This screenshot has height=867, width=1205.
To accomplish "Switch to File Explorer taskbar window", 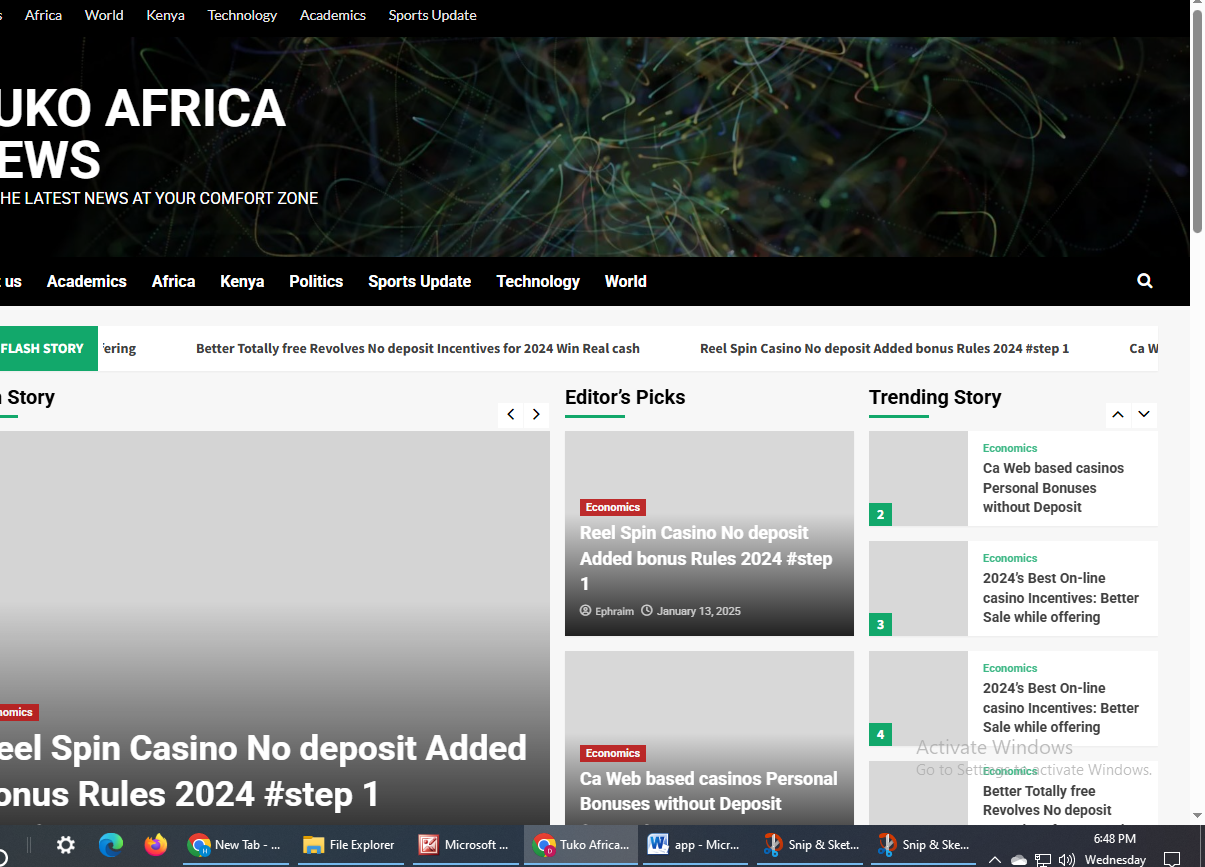I will coord(350,845).
